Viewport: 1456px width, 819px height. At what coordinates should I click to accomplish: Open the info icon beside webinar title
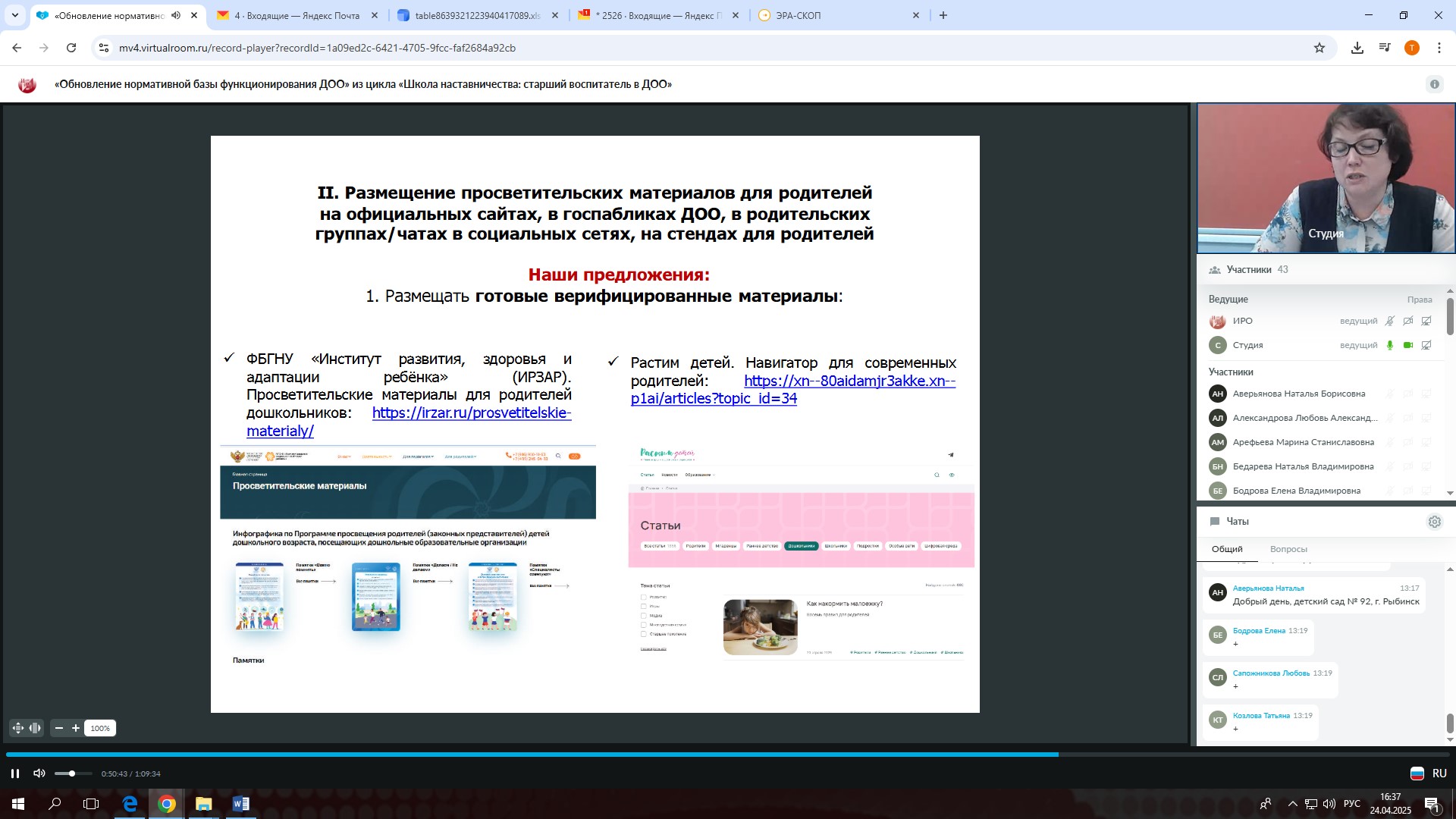coord(1434,84)
